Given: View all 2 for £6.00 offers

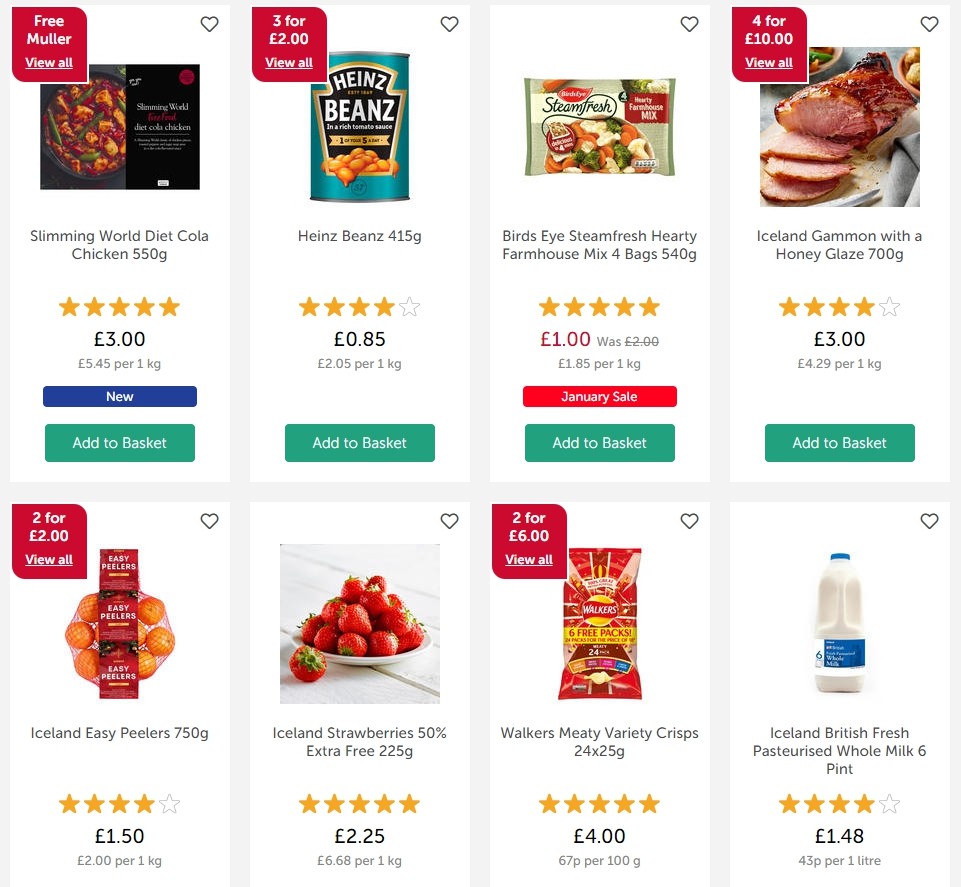Looking at the screenshot, I should click(x=529, y=560).
